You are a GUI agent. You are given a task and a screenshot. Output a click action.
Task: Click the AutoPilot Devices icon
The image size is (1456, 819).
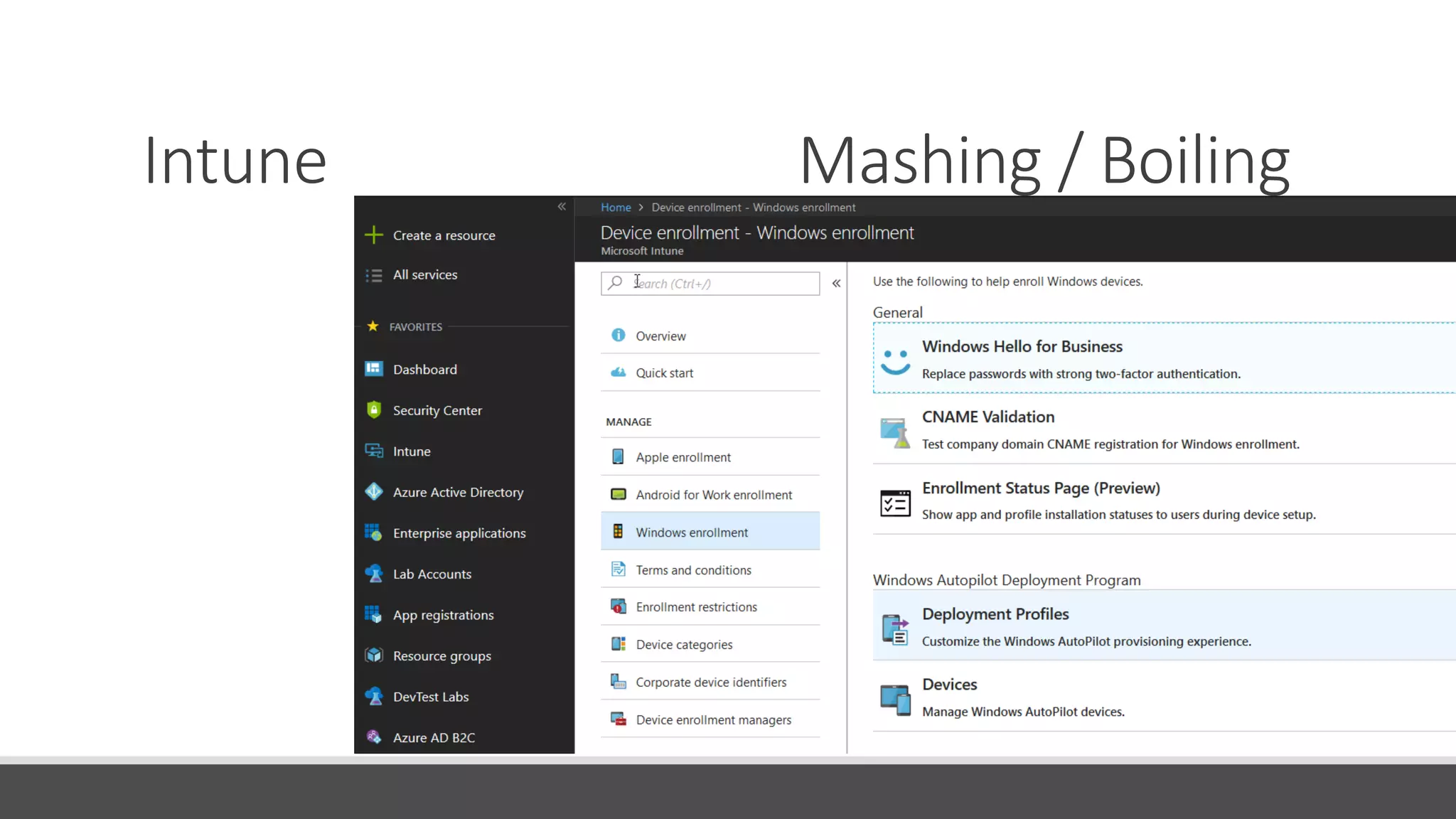point(895,700)
